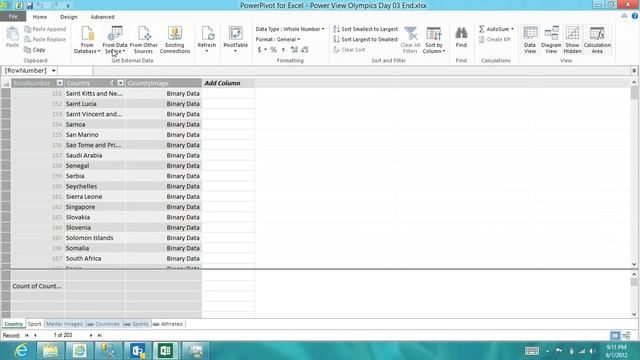Choose From Other Sources import

(x=143, y=40)
